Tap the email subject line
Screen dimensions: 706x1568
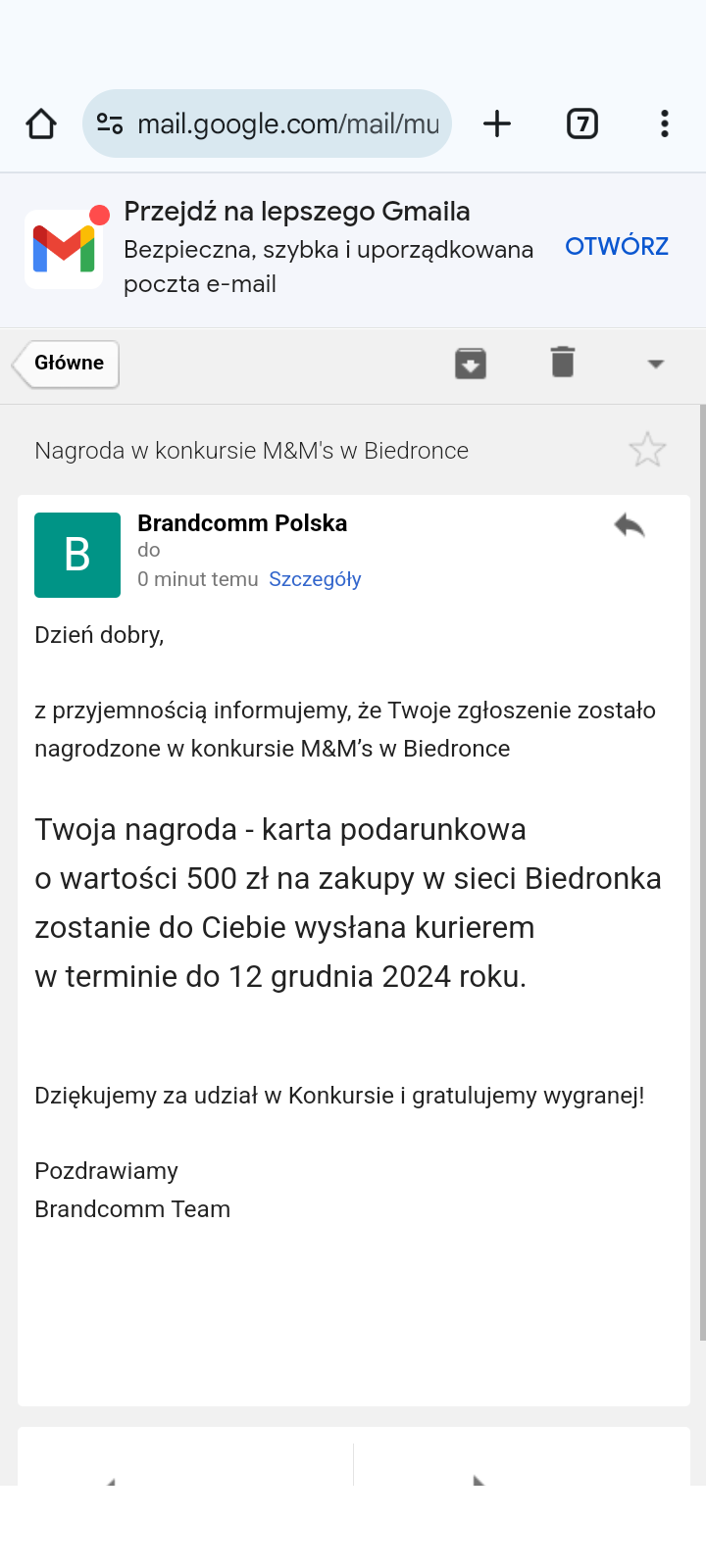251,451
